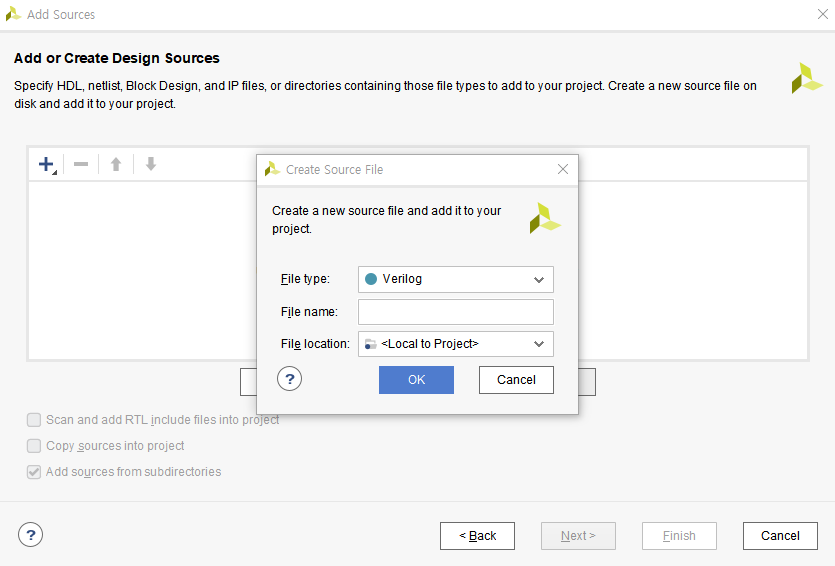Click Cancel in Create Source File dialog

[x=516, y=380]
